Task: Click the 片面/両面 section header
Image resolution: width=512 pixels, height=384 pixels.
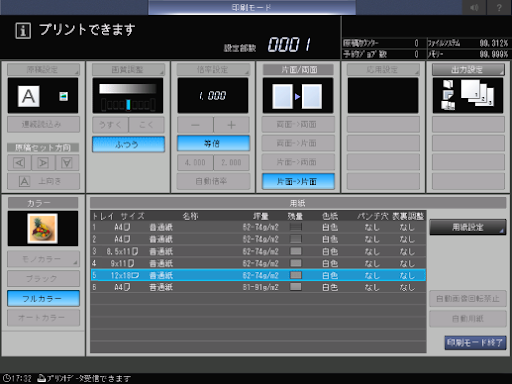Action: [x=298, y=70]
